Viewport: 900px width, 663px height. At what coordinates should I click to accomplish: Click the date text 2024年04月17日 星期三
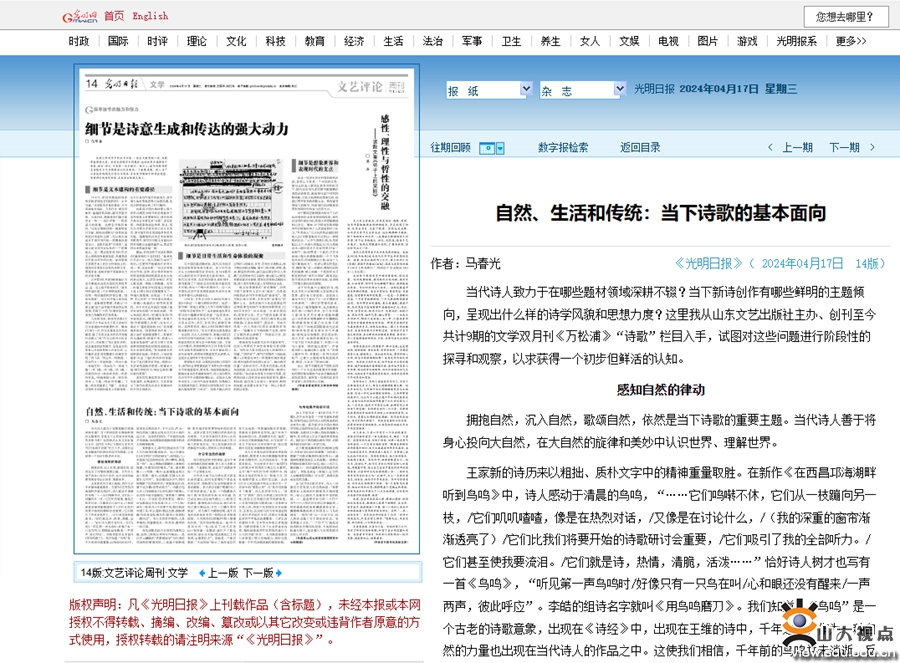click(738, 89)
